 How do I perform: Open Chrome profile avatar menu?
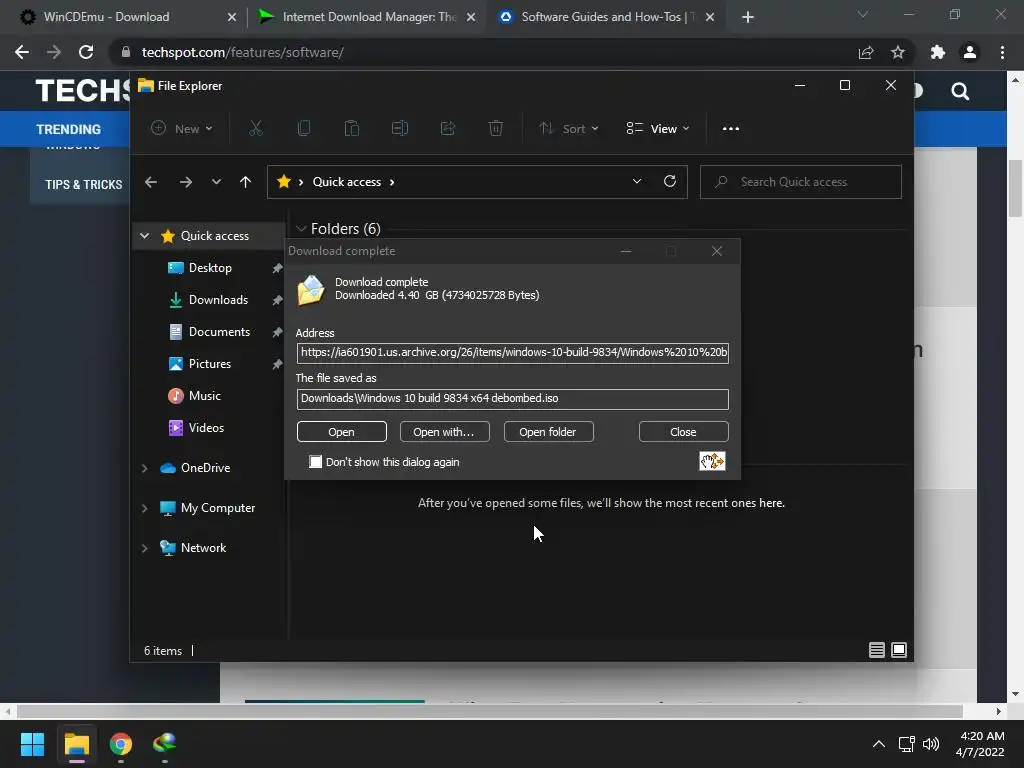970,52
